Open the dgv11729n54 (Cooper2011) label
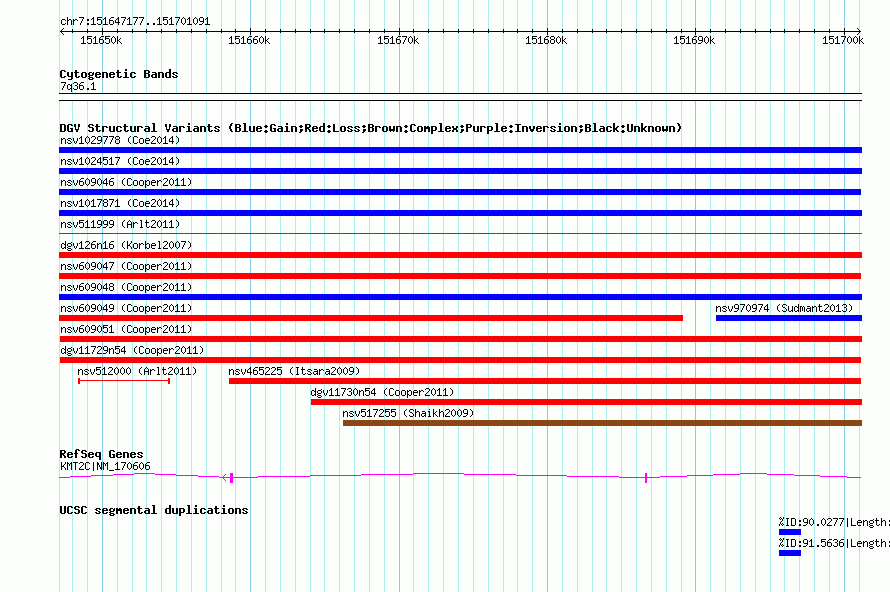 (x=132, y=350)
